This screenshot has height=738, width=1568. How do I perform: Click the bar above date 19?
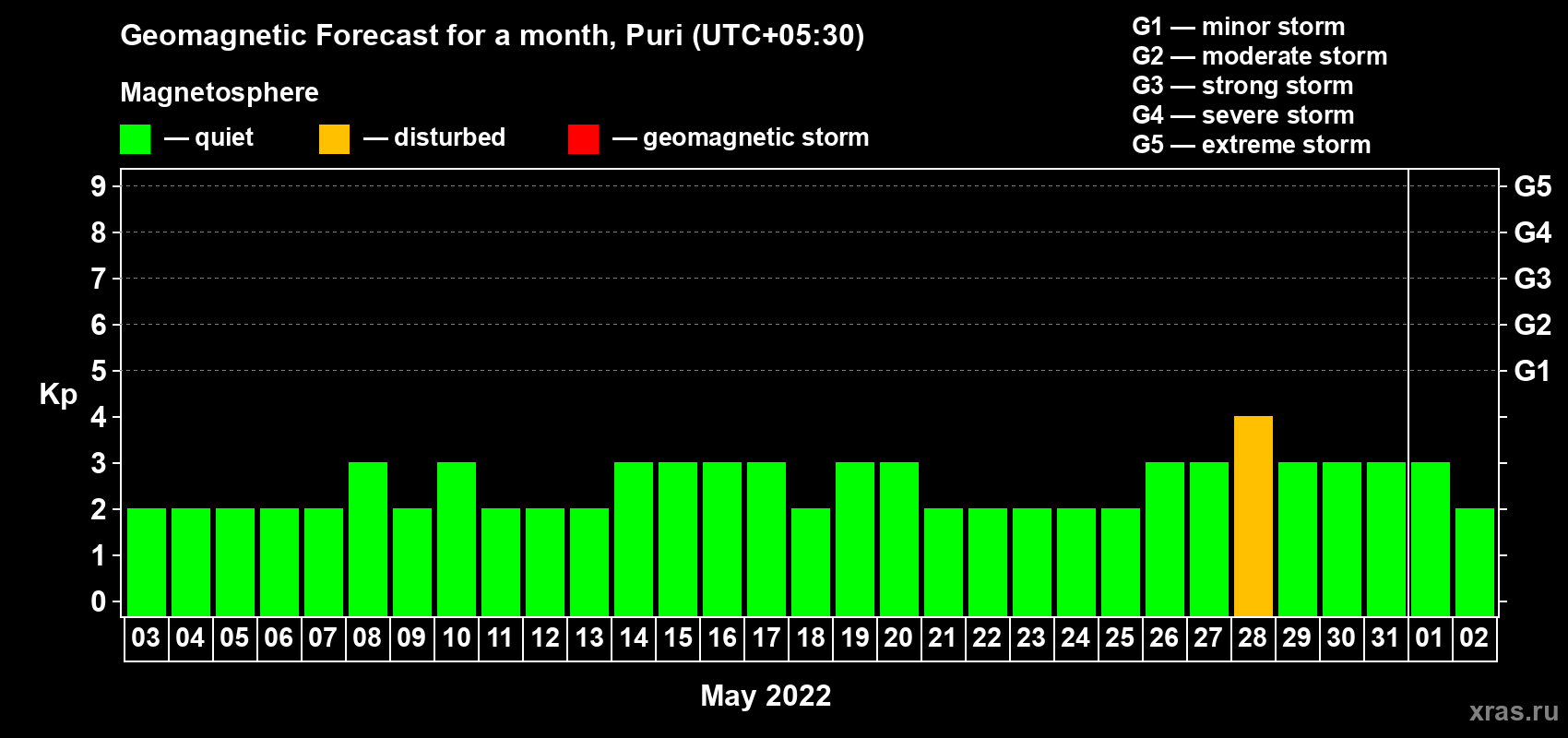click(x=855, y=539)
